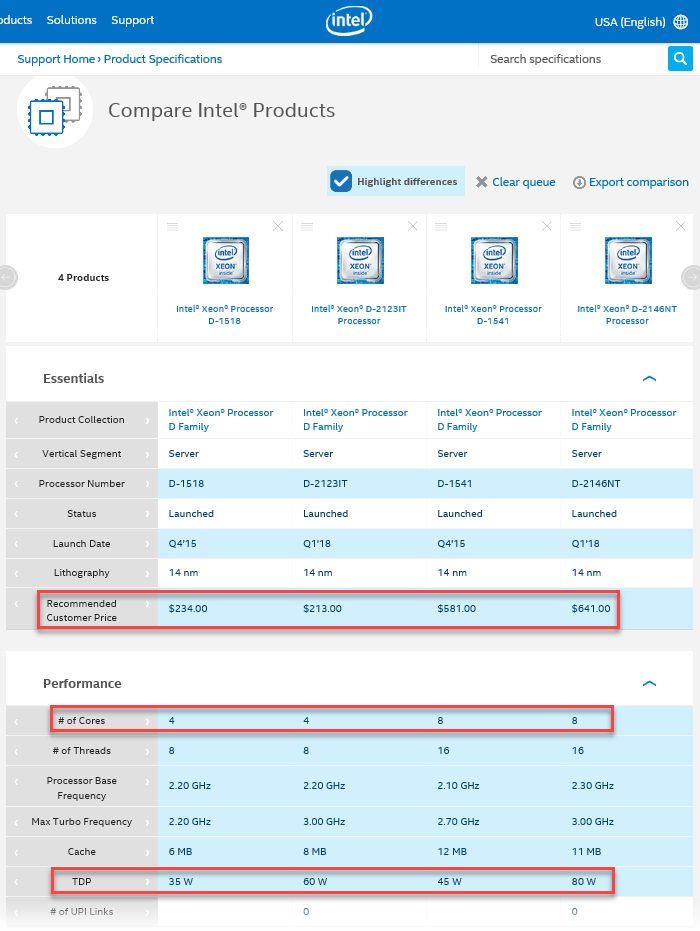Click the Recommended Customer Price row label

click(x=81, y=610)
